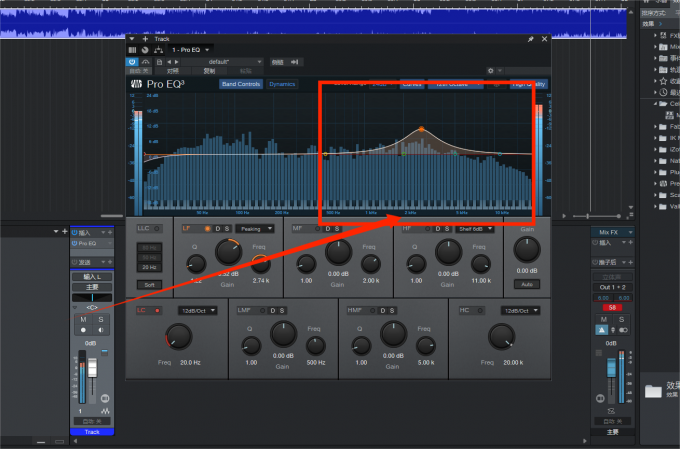The height and width of the screenshot is (449, 680).
Task: Open the plugin gear settings icon
Action: (490, 71)
